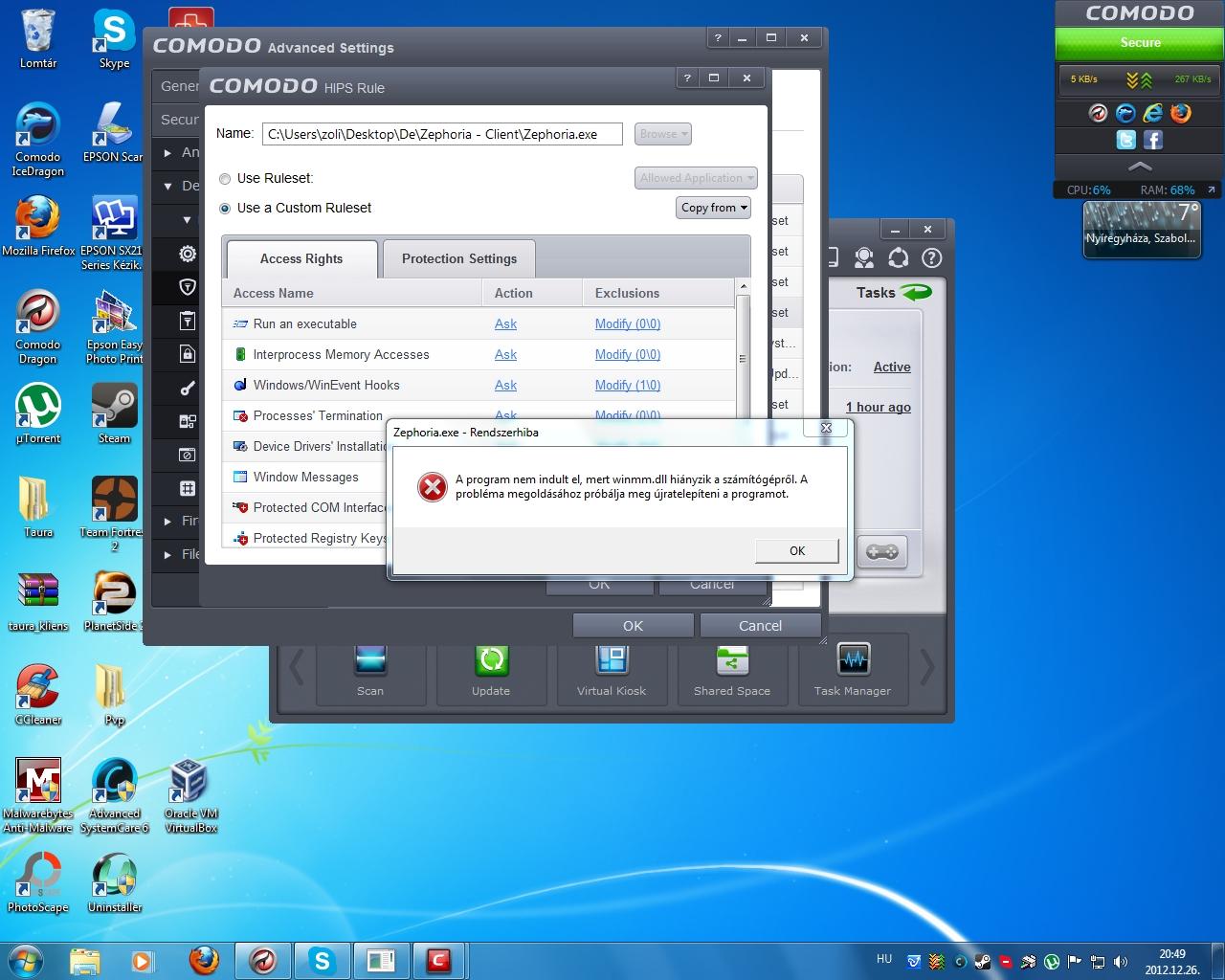Click next arrow in Comodo task strip
This screenshot has width=1225, height=980.
pyautogui.click(x=926, y=668)
